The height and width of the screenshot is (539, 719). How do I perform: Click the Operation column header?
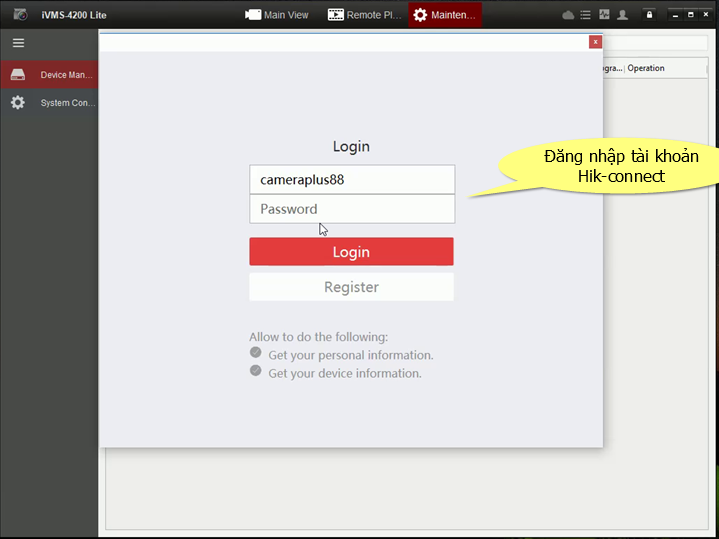pyautogui.click(x=646, y=68)
